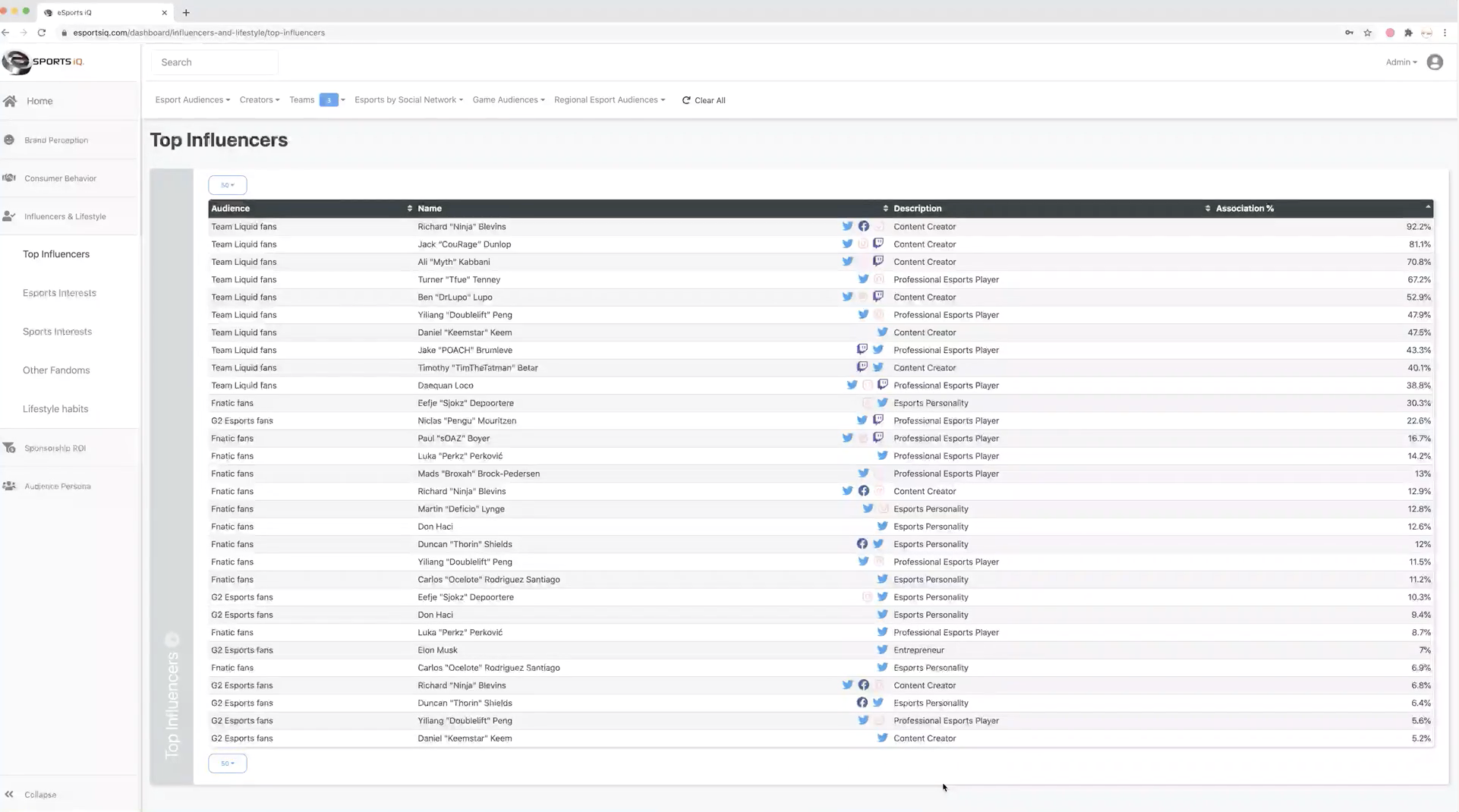
Task: Sort table by Association % column
Action: [x=1323, y=208]
